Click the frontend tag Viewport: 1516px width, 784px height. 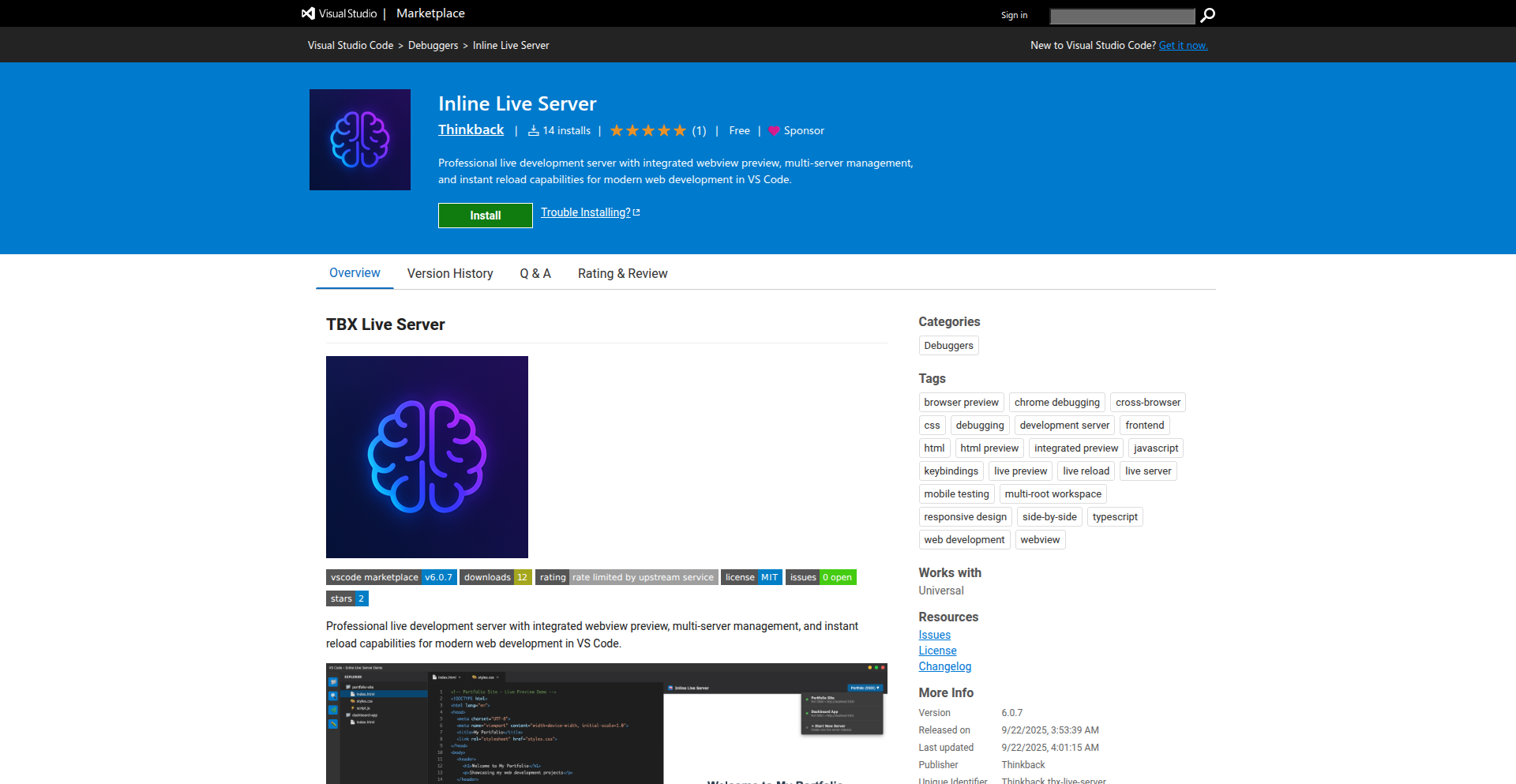[x=1145, y=426]
